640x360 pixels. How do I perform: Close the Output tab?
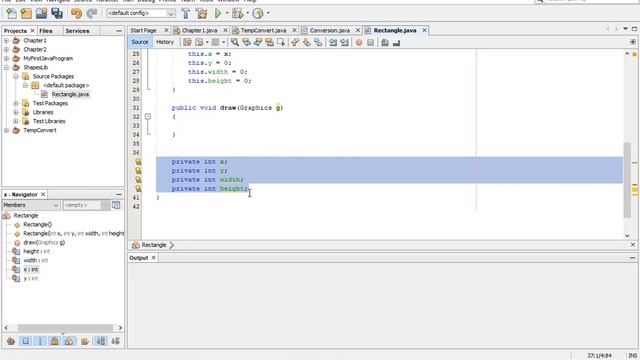pos(153,258)
